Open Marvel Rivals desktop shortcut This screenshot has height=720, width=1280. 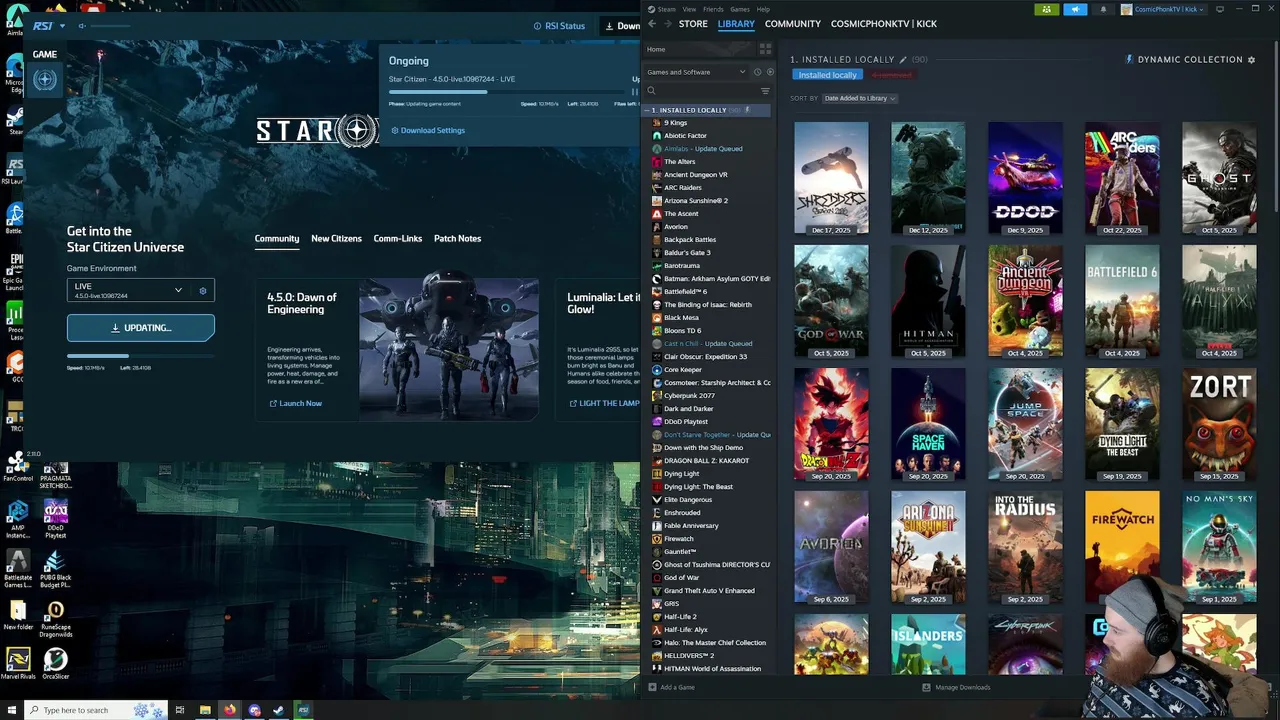17,664
